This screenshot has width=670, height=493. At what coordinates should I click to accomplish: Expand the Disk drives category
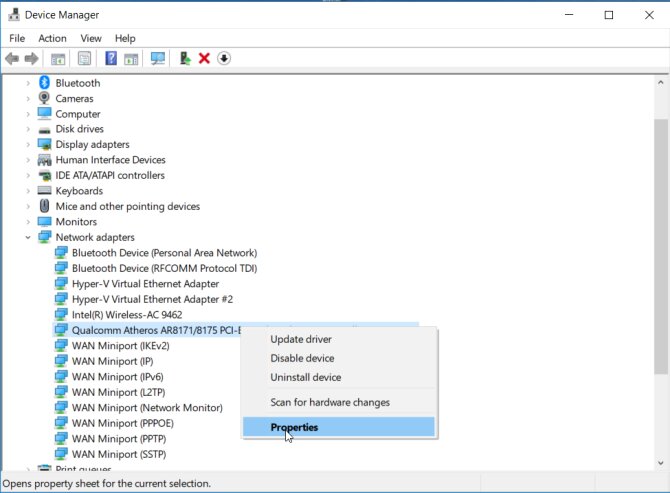28,129
